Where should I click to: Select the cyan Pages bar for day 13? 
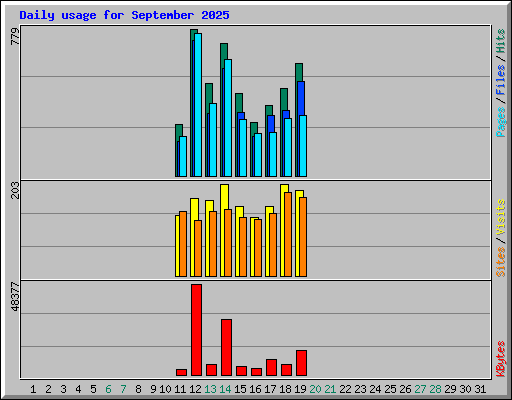(213, 140)
